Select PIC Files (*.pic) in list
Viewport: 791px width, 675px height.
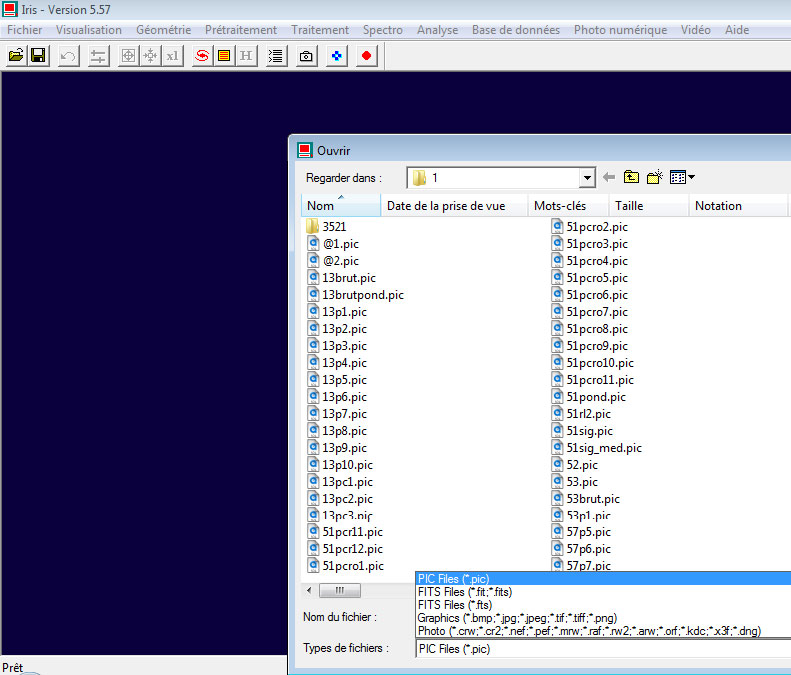[603, 579]
